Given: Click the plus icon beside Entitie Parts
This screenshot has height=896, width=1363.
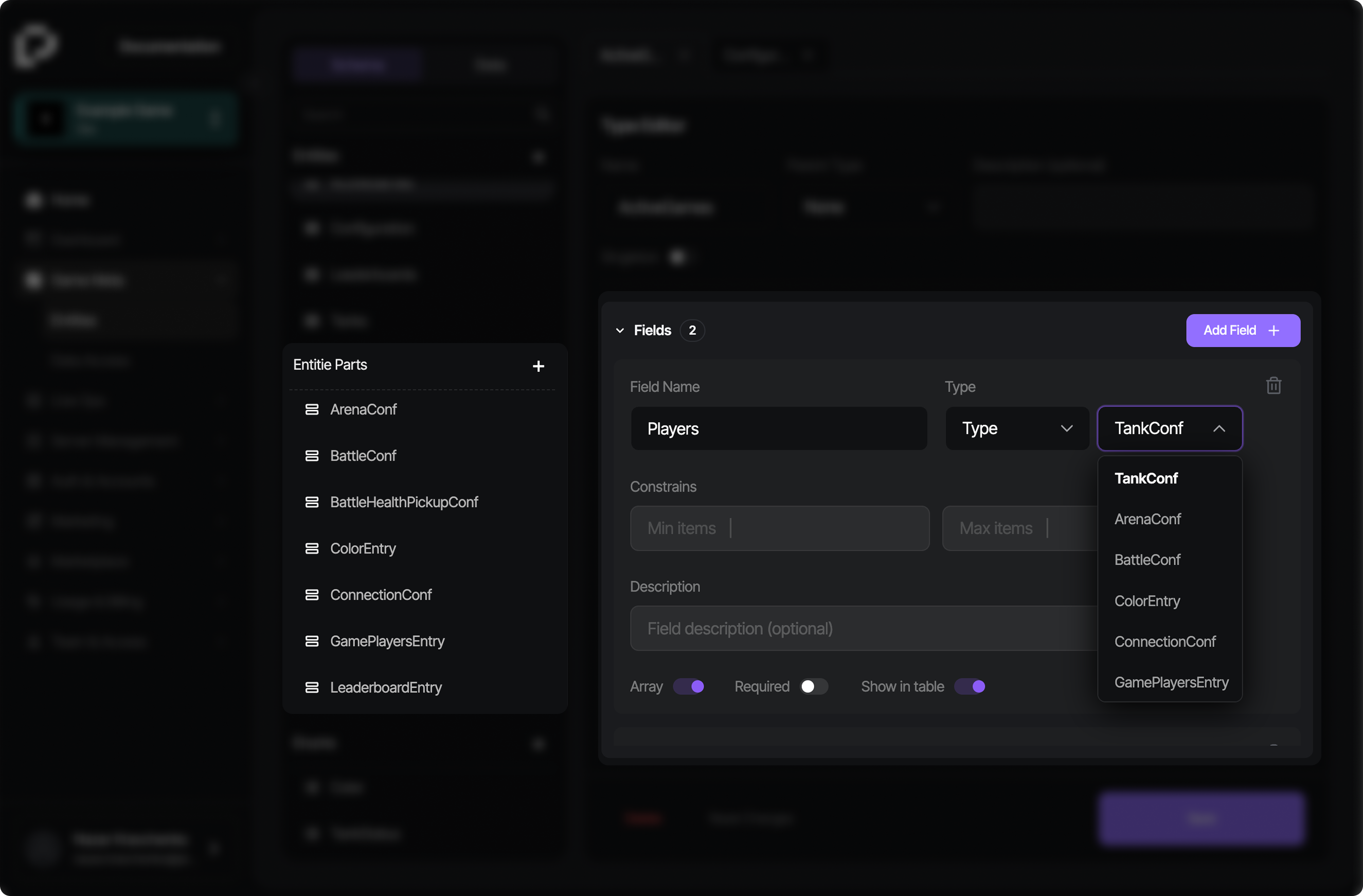Looking at the screenshot, I should click(x=538, y=366).
